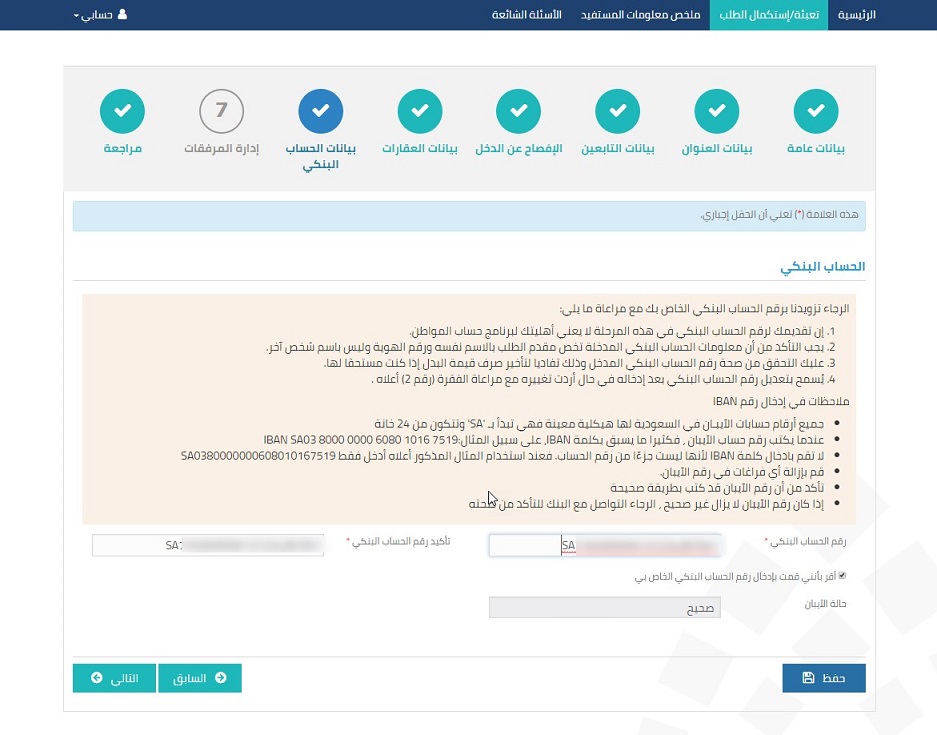Open step 7 إدارة المرفقات circle
The width and height of the screenshot is (937, 735).
[x=221, y=111]
